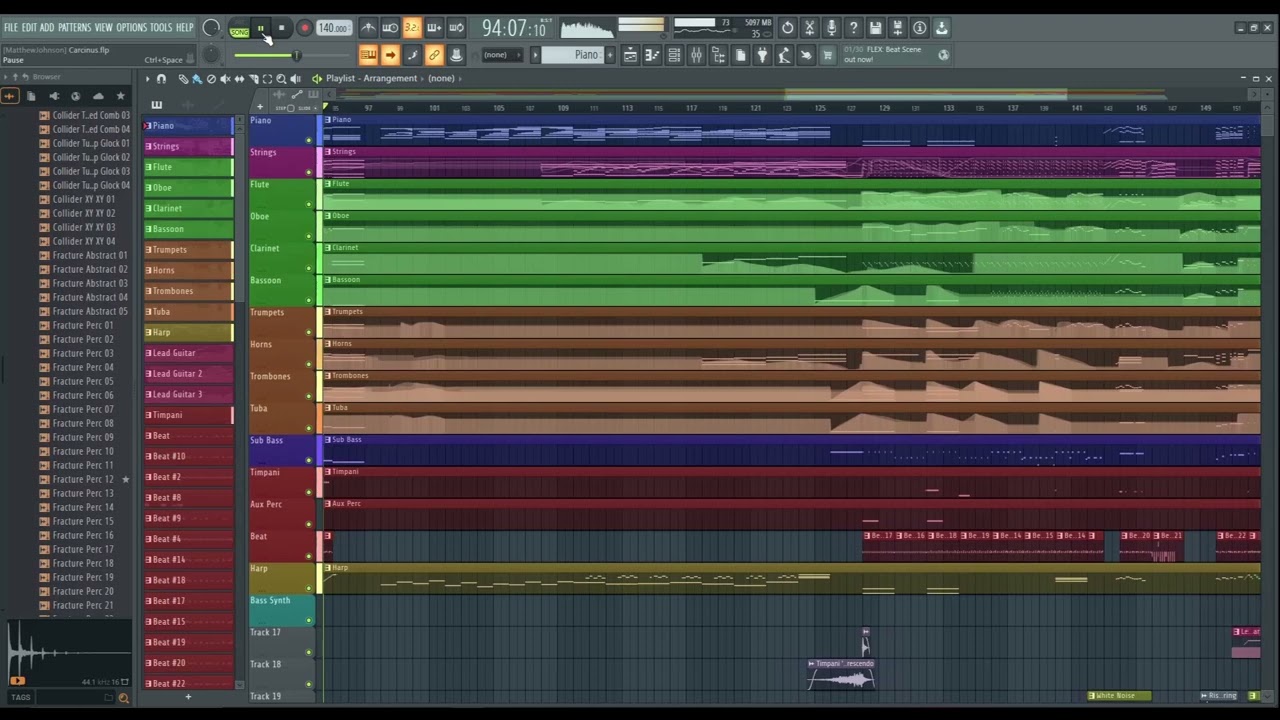Open the help question mark icon
The image size is (1280, 720).
pyautogui.click(x=854, y=28)
